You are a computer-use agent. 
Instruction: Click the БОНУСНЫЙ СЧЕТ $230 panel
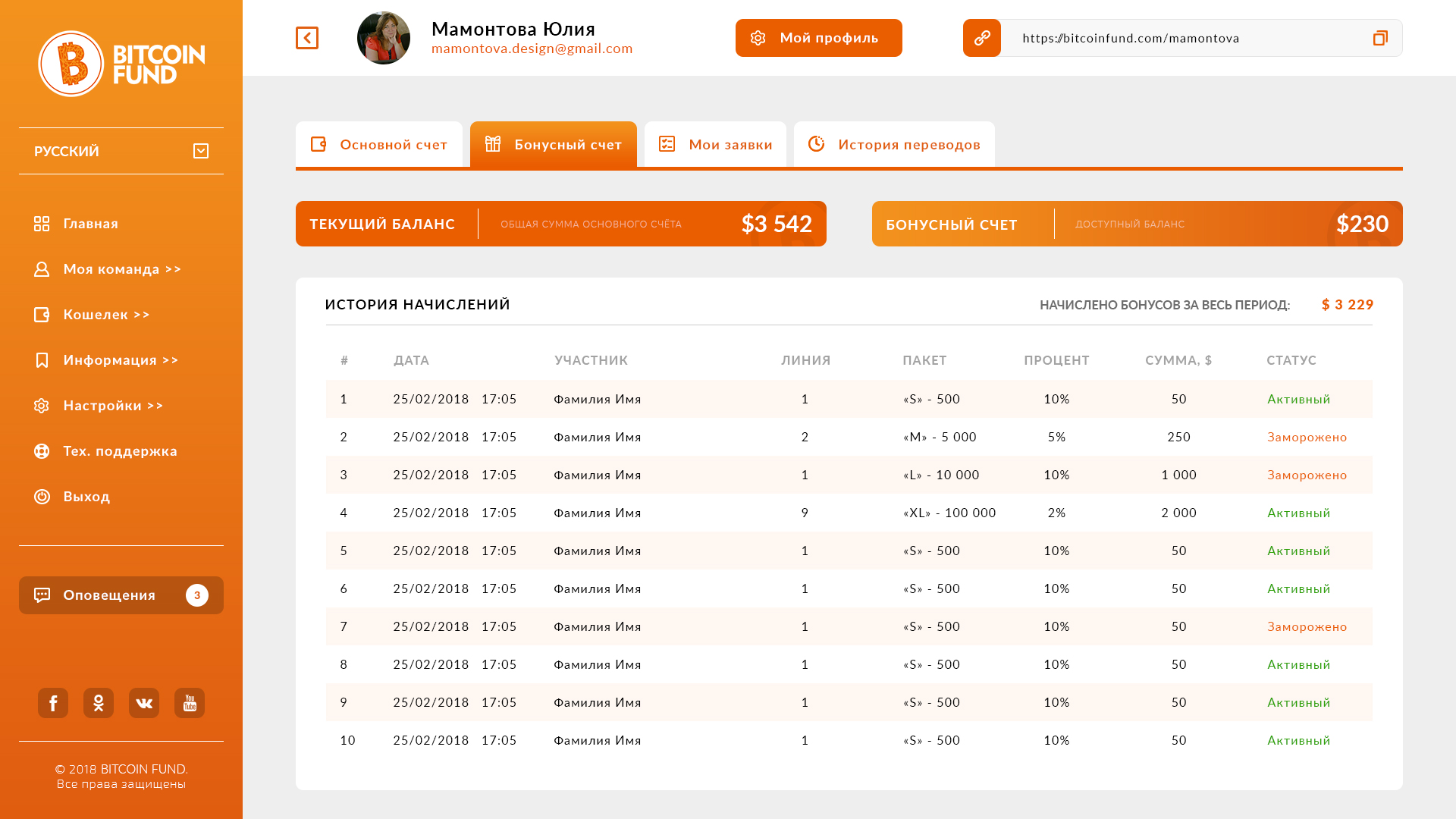click(1137, 224)
